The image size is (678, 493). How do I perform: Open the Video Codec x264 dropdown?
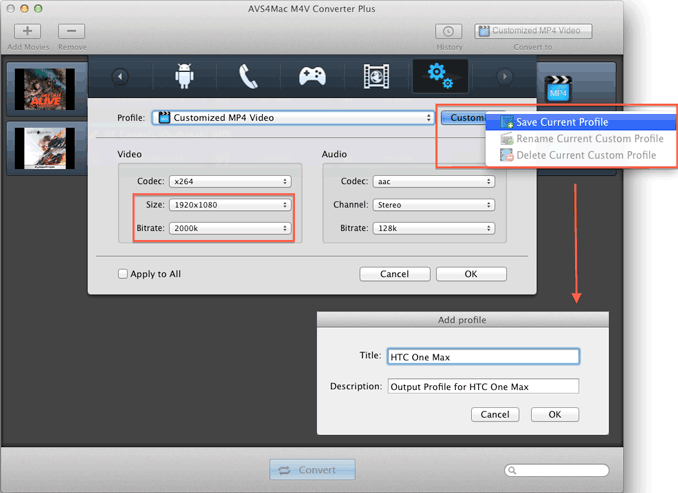click(x=230, y=181)
